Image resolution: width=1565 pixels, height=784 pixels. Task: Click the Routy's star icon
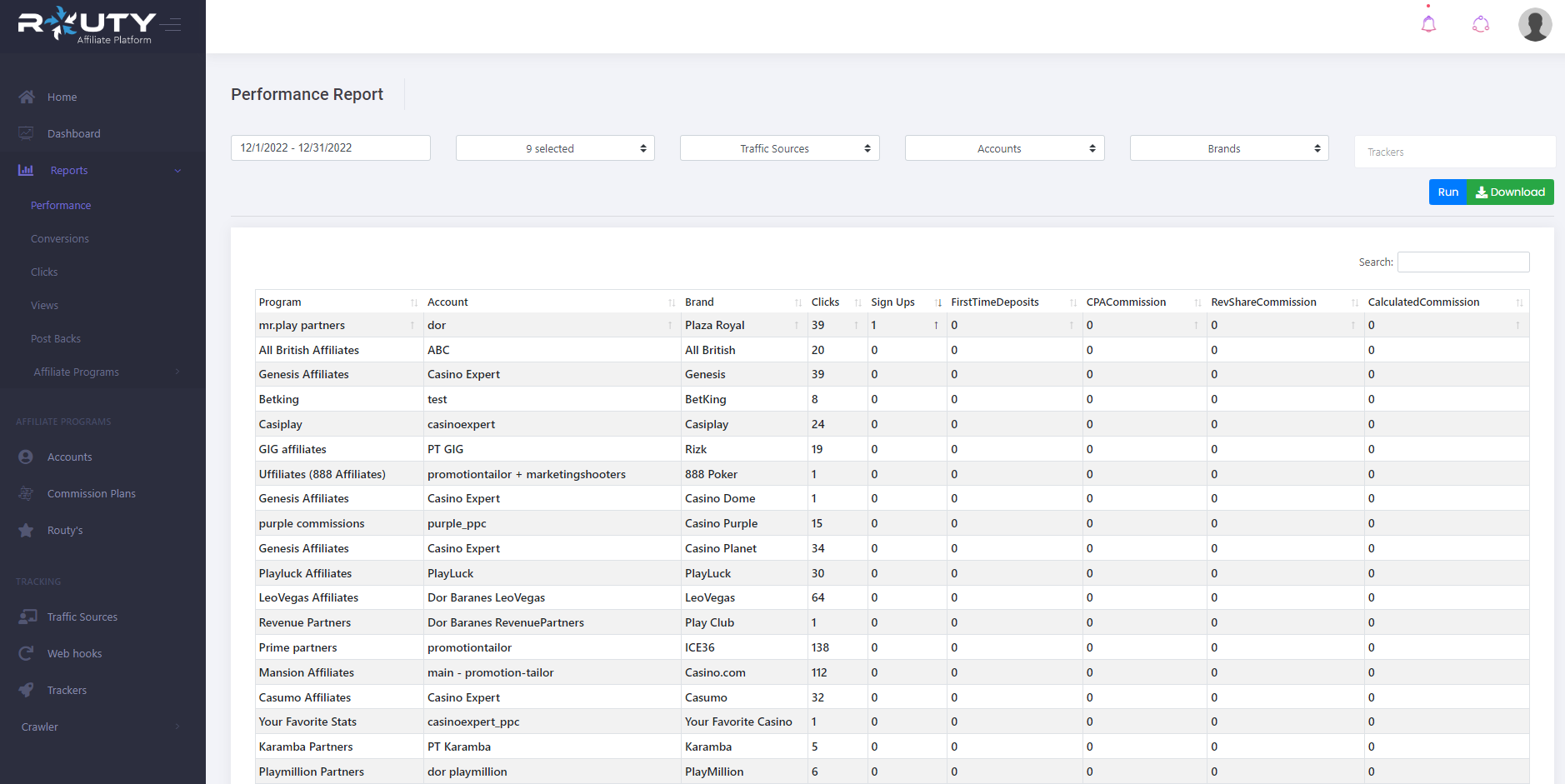coord(27,530)
